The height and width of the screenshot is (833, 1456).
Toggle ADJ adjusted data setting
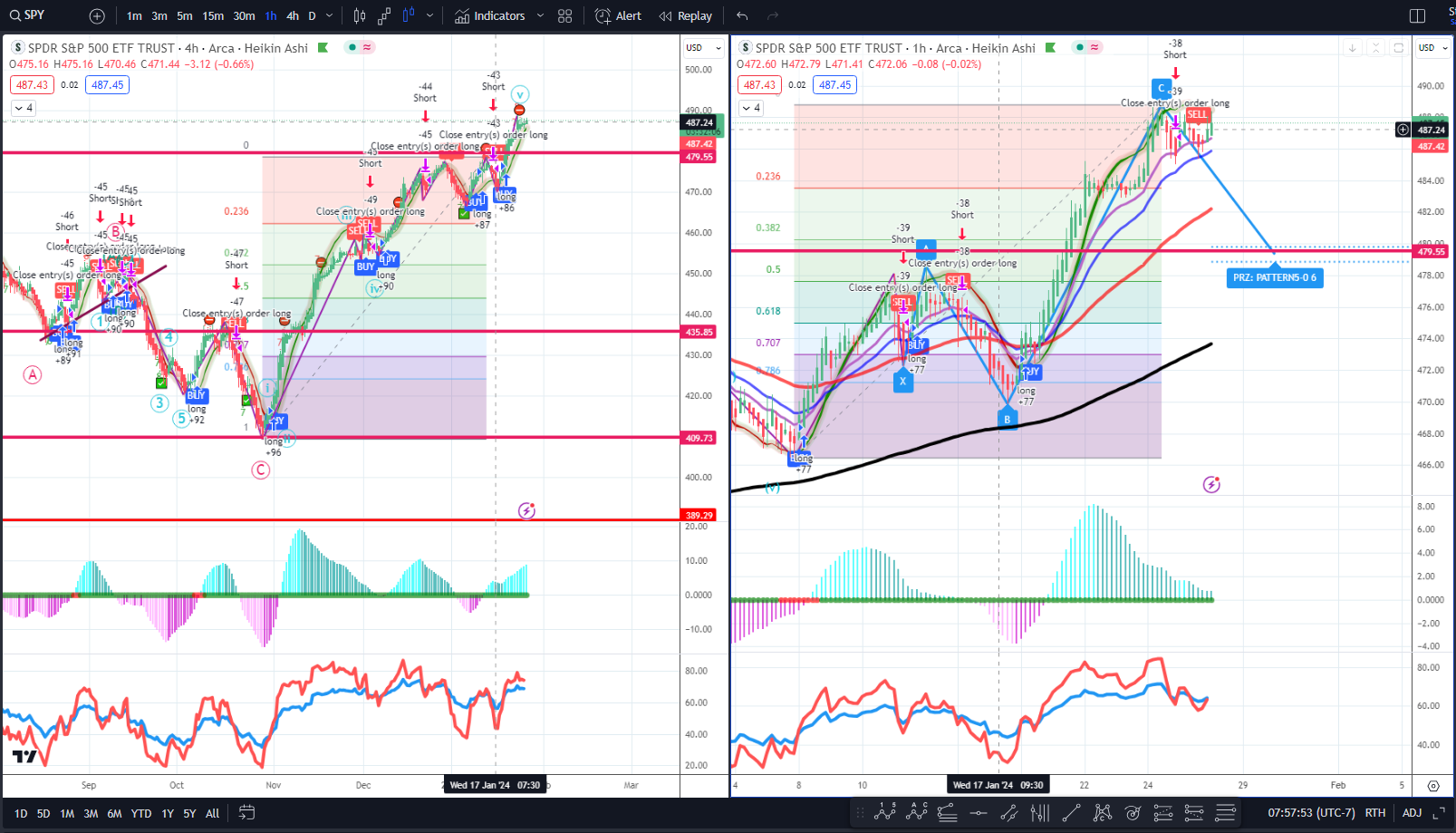(x=1412, y=813)
